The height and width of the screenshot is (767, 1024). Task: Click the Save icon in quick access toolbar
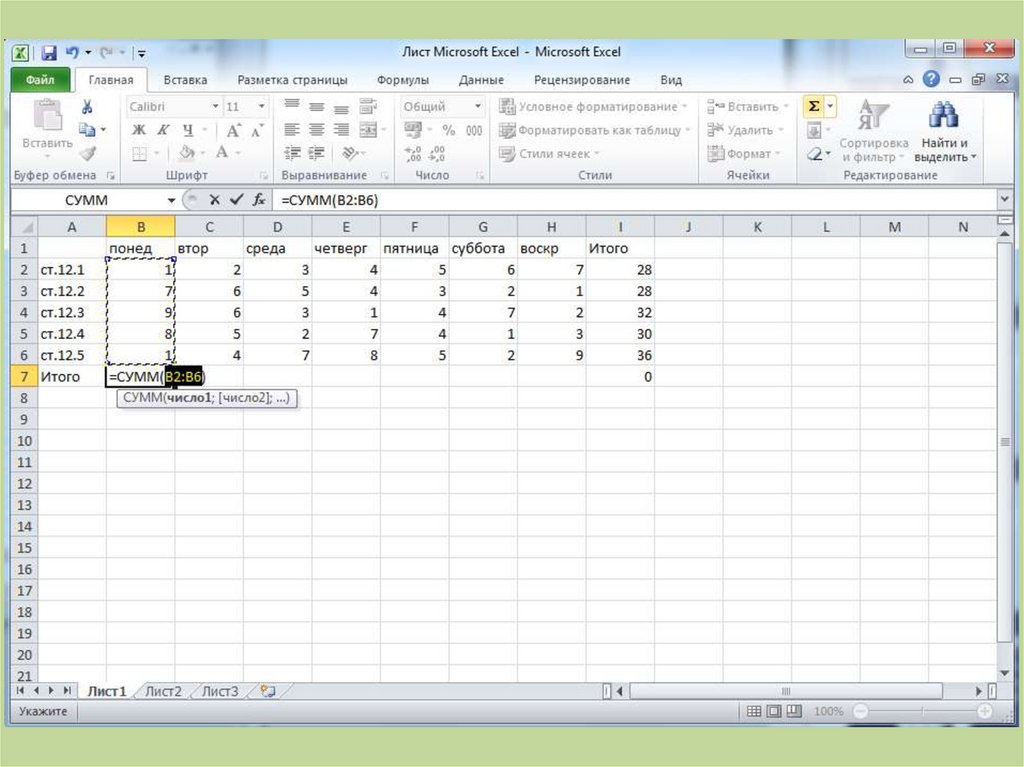tap(49, 53)
